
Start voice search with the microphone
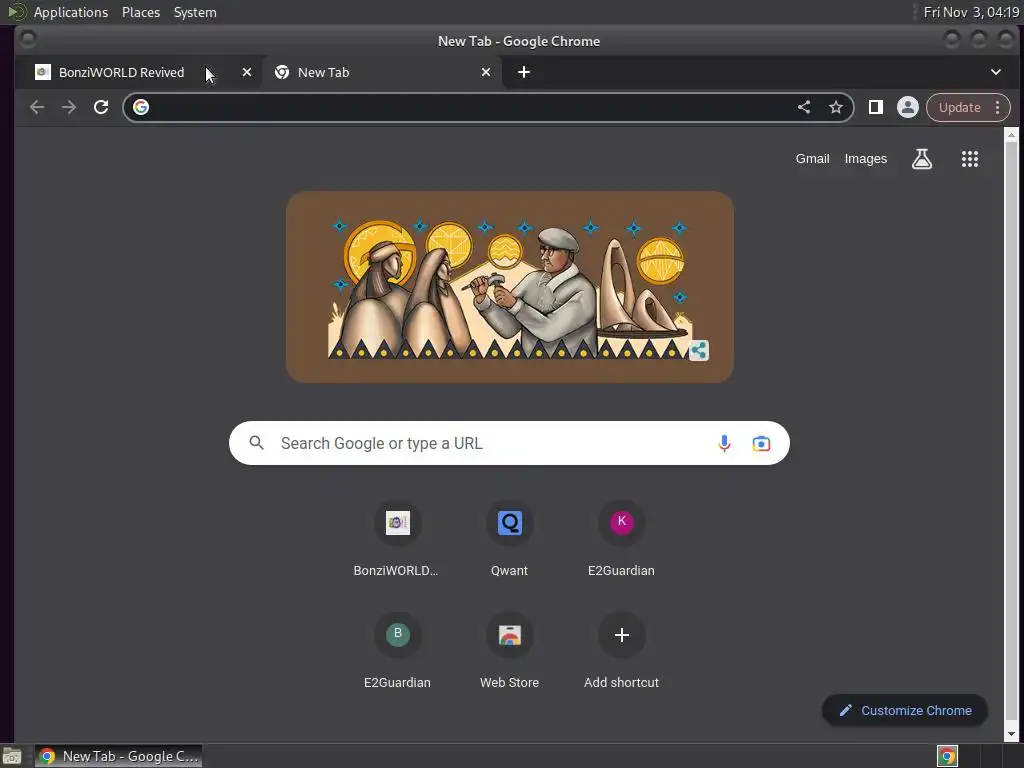click(x=724, y=443)
